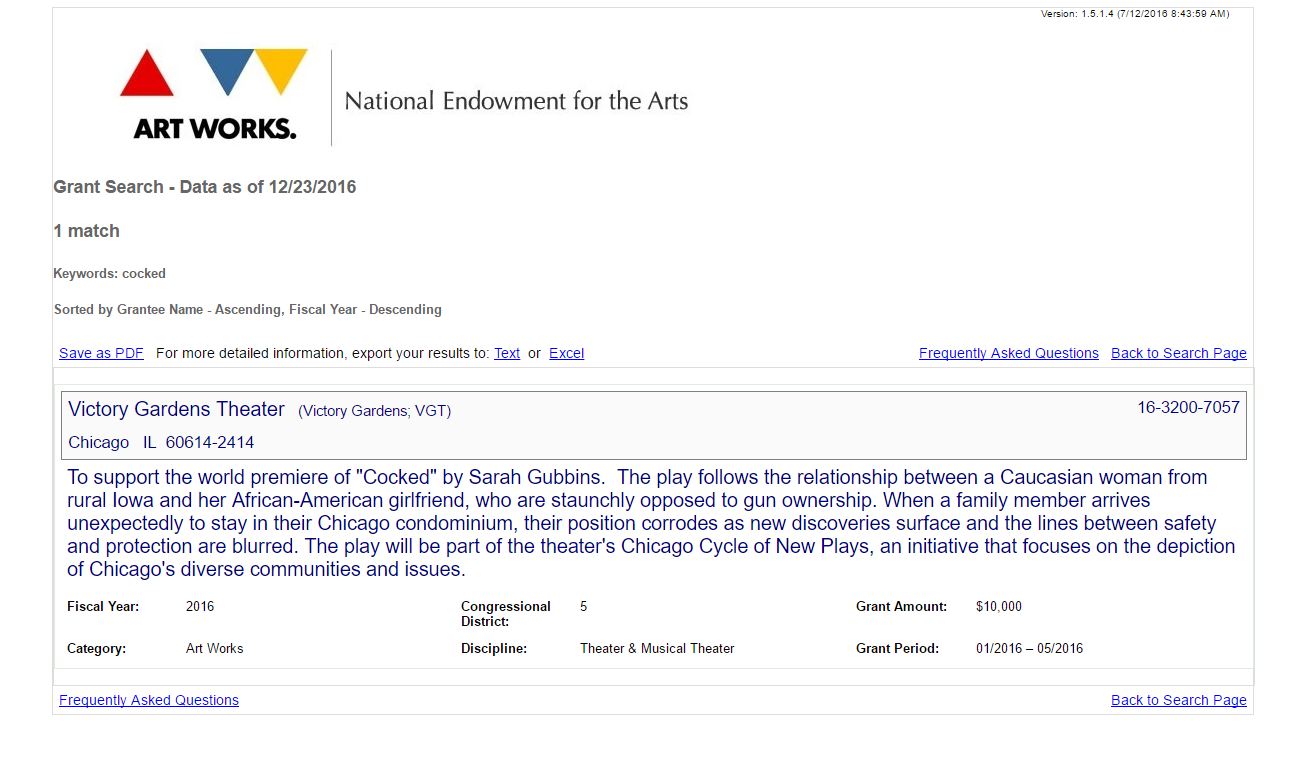This screenshot has width=1302, height=758.
Task: Click the Version 1.5.1.4 text
Action: 1135,14
